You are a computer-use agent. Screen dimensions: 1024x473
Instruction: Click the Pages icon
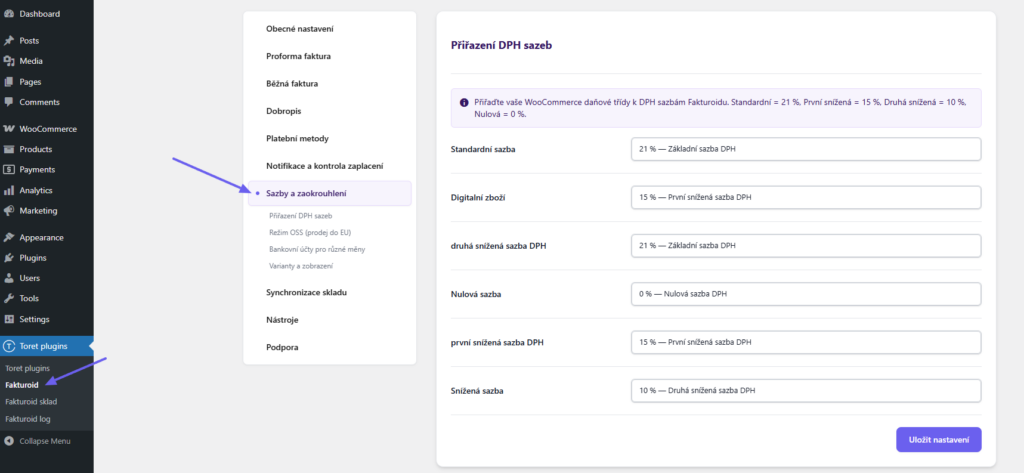(x=9, y=82)
